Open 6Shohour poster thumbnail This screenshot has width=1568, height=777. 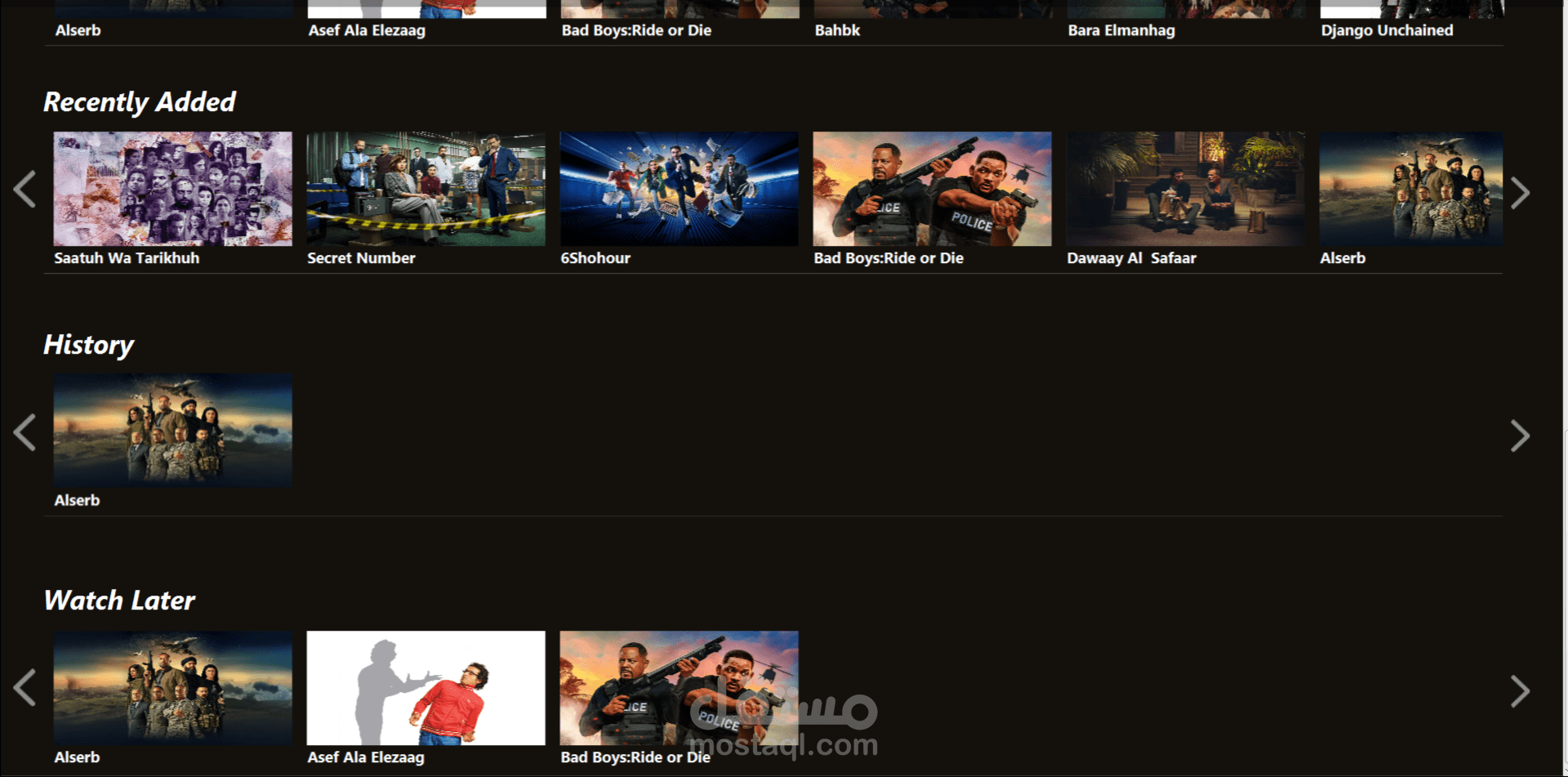(679, 189)
